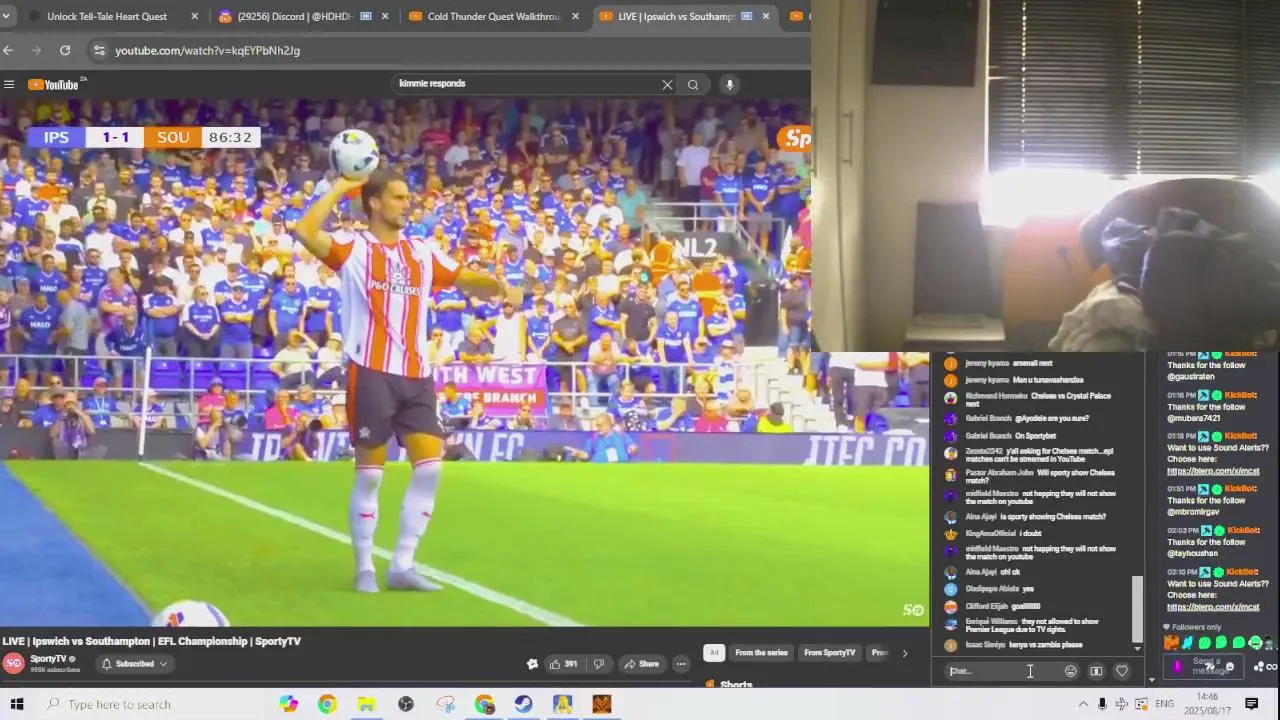Open Copilot from the taskbar
This screenshot has width=1280, height=720.
tap(289, 704)
